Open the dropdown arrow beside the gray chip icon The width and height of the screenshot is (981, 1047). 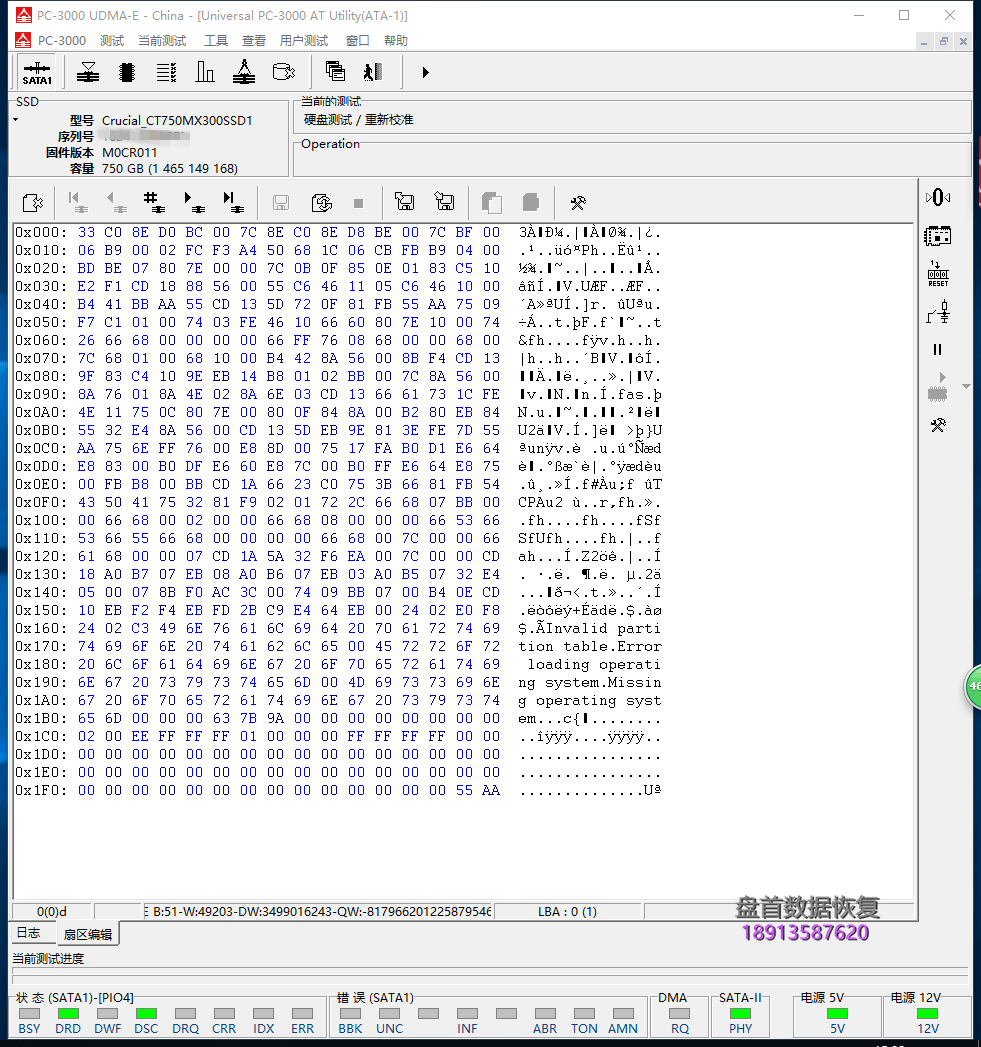coord(966,387)
